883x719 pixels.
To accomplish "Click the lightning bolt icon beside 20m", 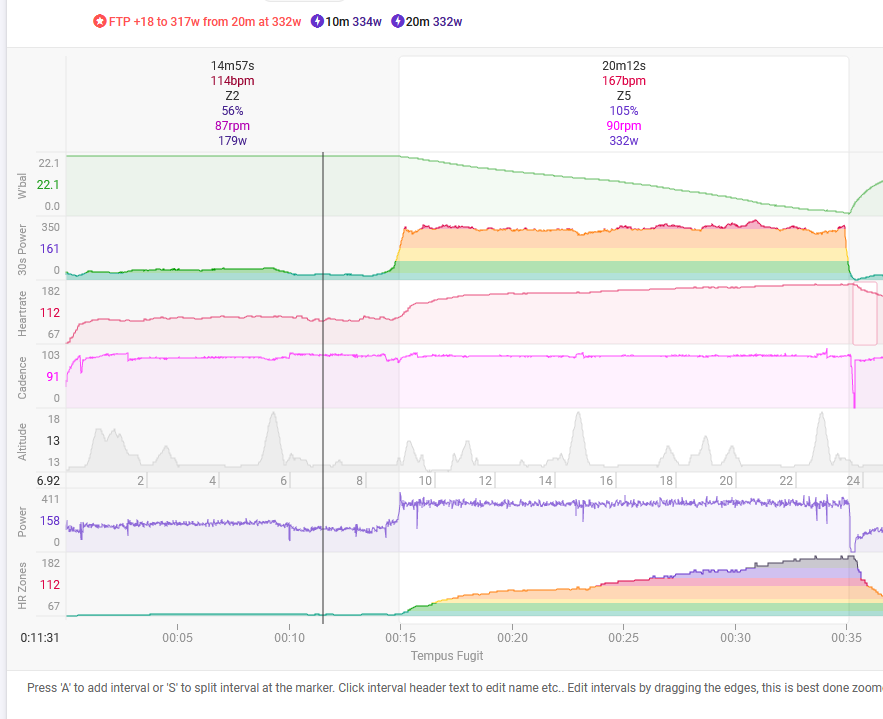I will click(x=398, y=21).
